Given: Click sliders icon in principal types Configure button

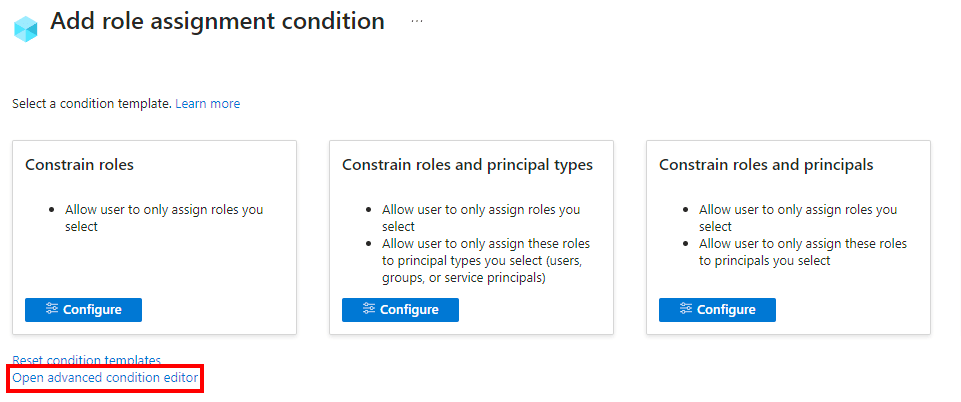Looking at the screenshot, I should [367, 309].
